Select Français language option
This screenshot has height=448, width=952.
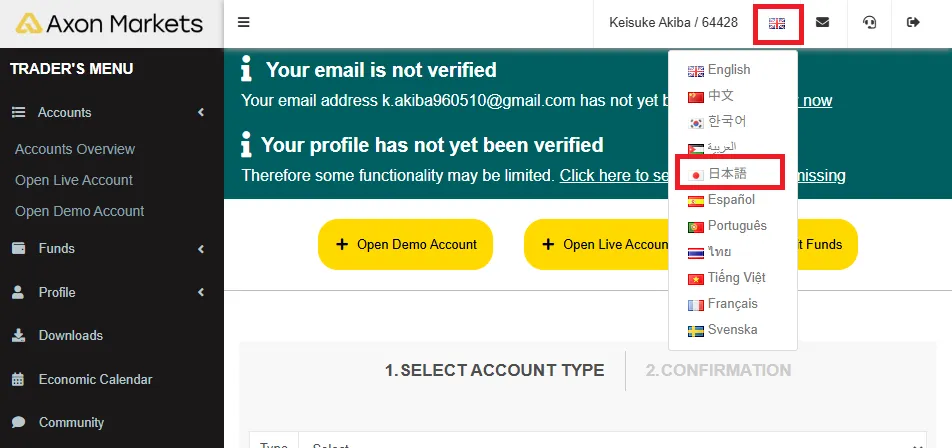[732, 304]
